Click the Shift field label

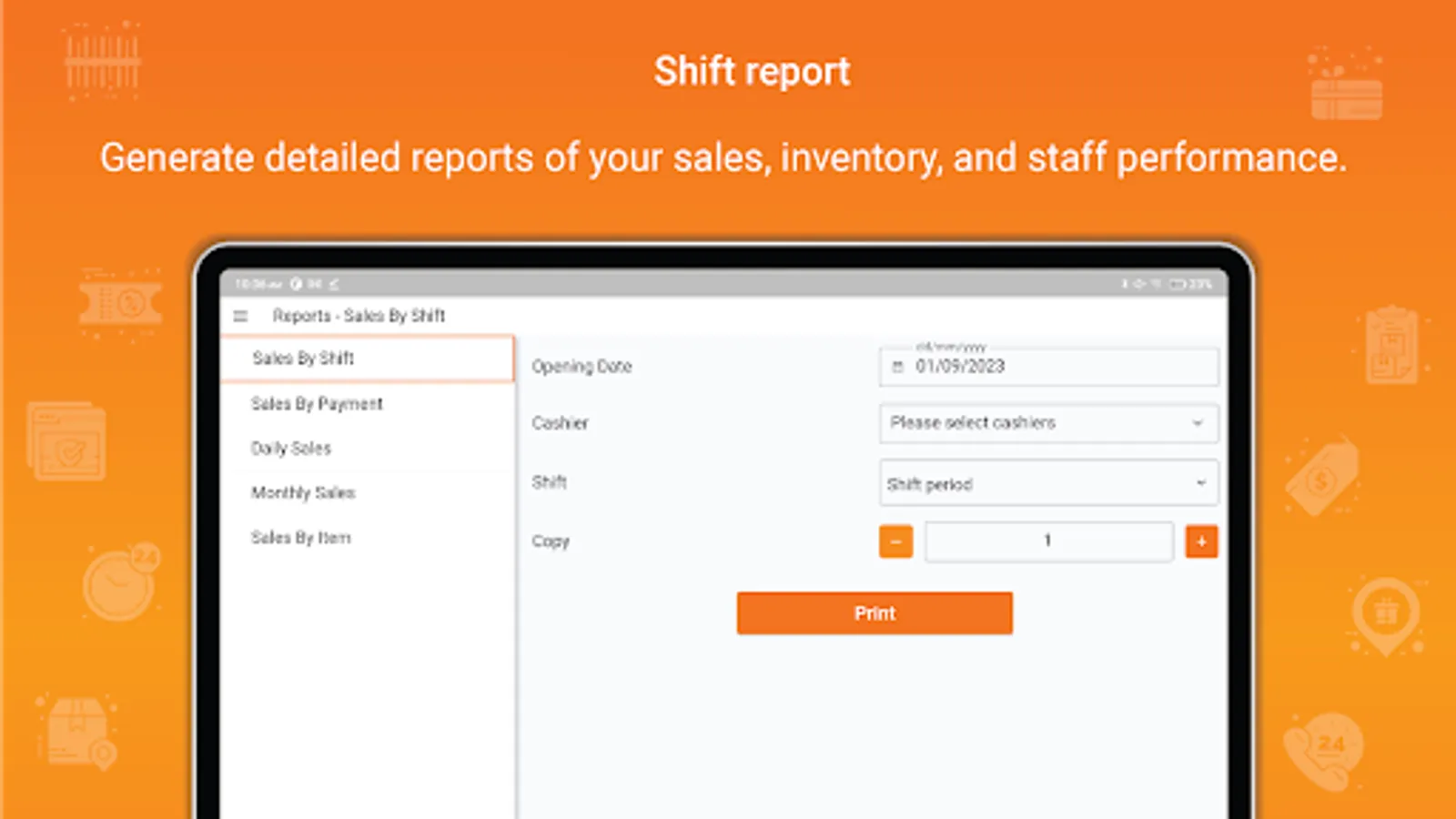549,482
